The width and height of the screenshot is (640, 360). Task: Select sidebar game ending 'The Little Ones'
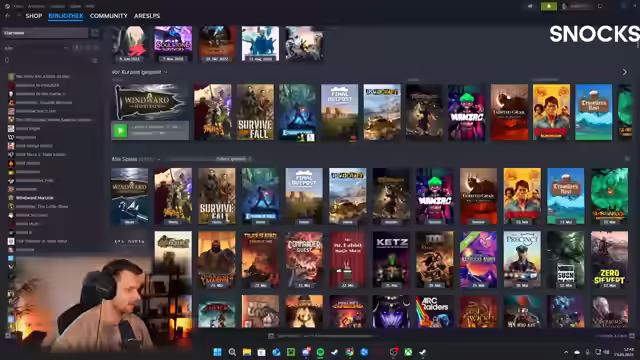pos(42,207)
